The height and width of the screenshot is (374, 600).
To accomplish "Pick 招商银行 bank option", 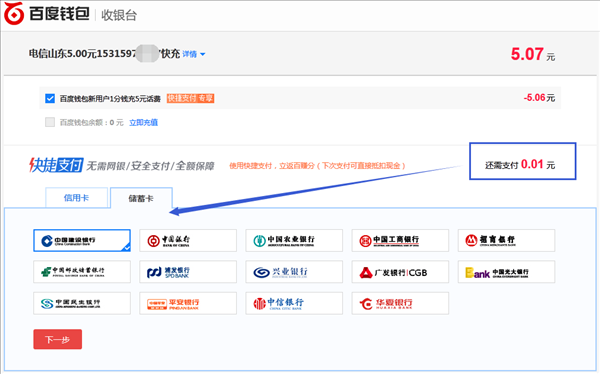I will pyautogui.click(x=506, y=240).
